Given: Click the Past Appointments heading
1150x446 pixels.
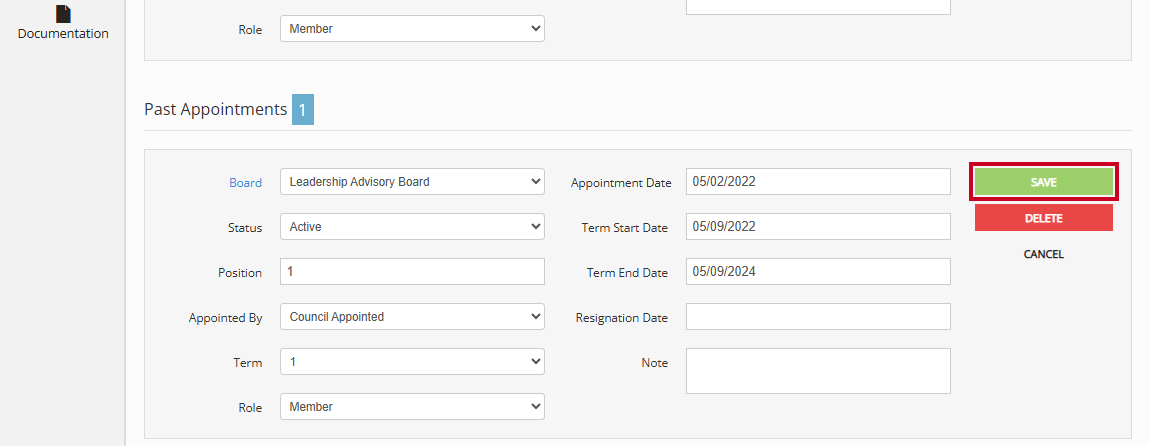Looking at the screenshot, I should coord(216,109).
